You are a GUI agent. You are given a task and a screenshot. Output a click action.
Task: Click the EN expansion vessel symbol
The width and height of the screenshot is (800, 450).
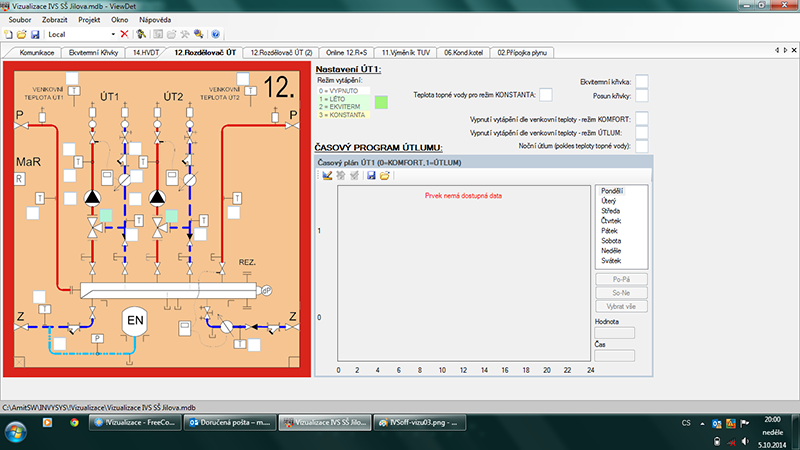135,321
